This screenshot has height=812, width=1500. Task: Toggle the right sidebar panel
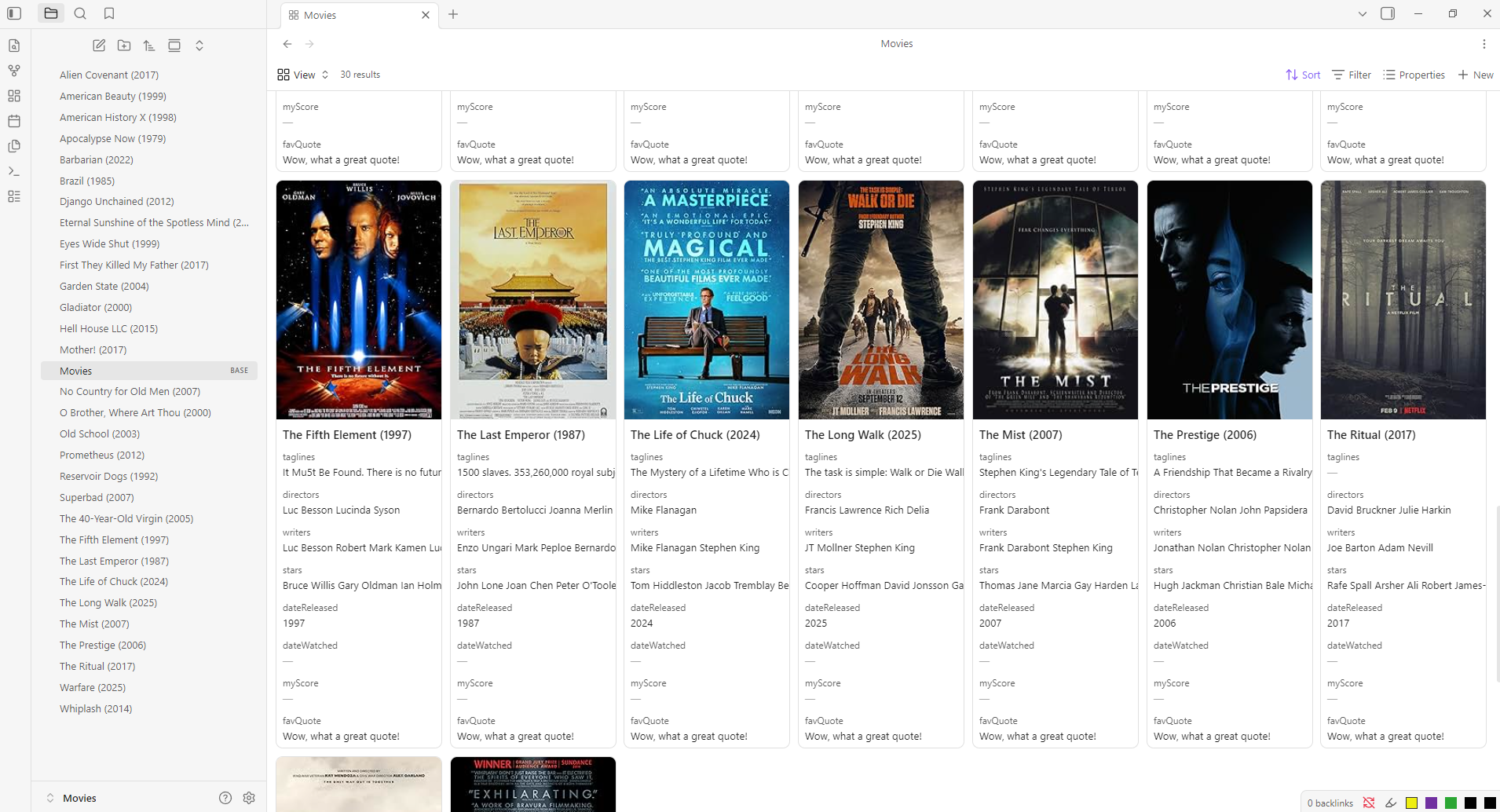pyautogui.click(x=1388, y=13)
